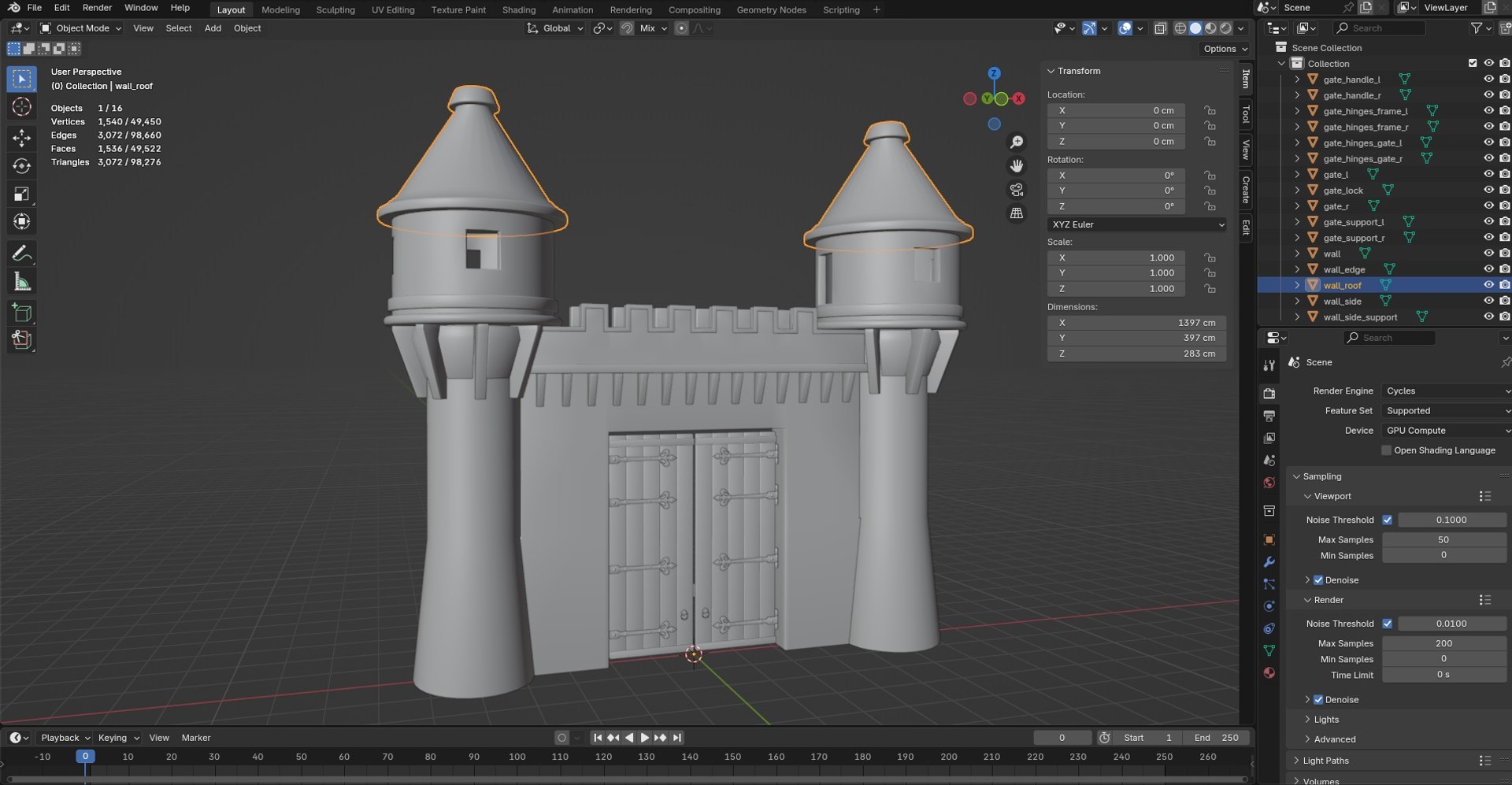Uncheck the Collection exclude checkbox

pyautogui.click(x=1473, y=63)
